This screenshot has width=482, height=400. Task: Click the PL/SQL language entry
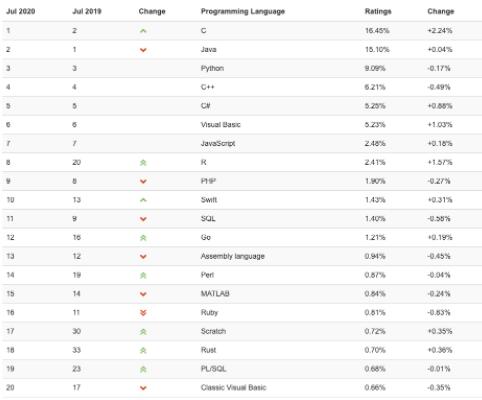pos(213,369)
